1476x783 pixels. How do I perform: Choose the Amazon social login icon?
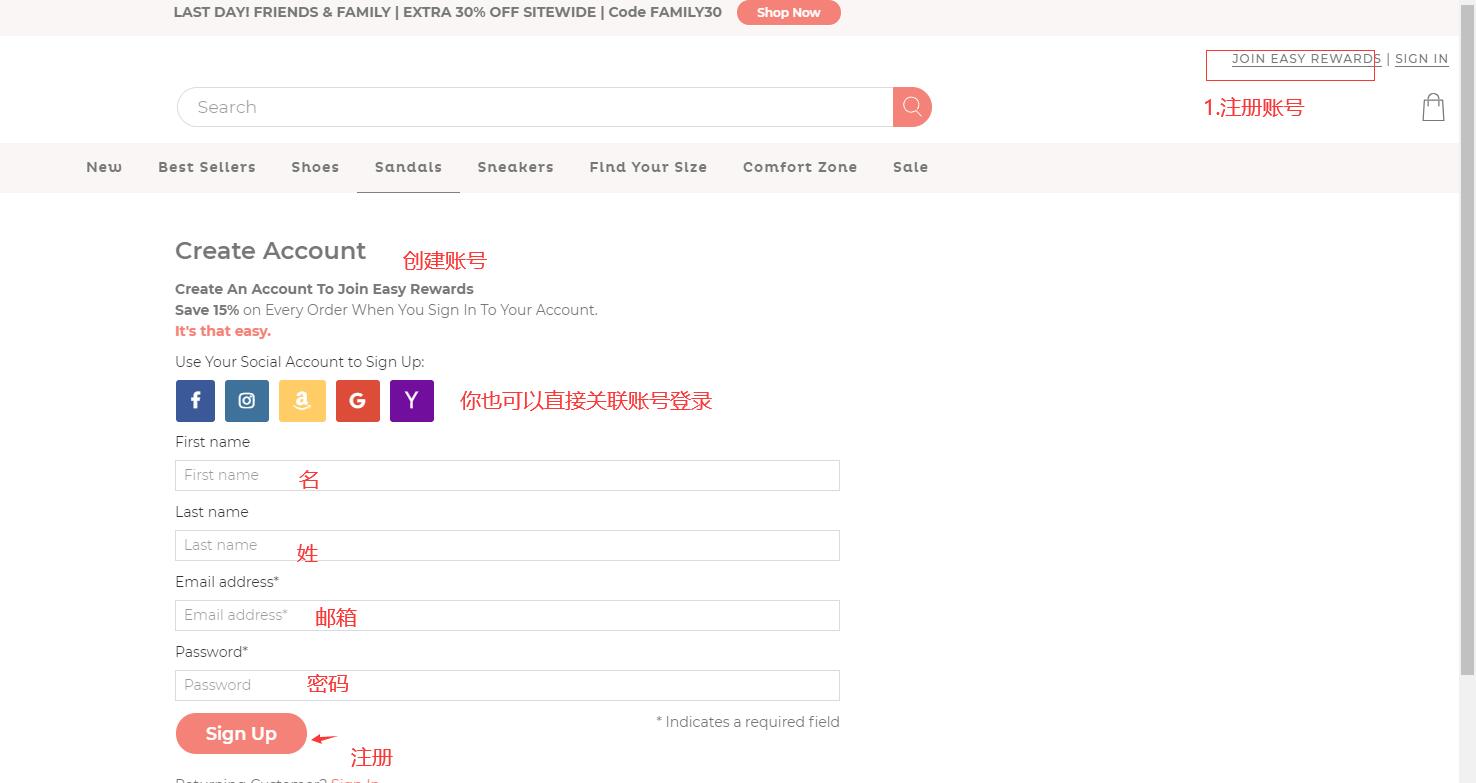[302, 401]
